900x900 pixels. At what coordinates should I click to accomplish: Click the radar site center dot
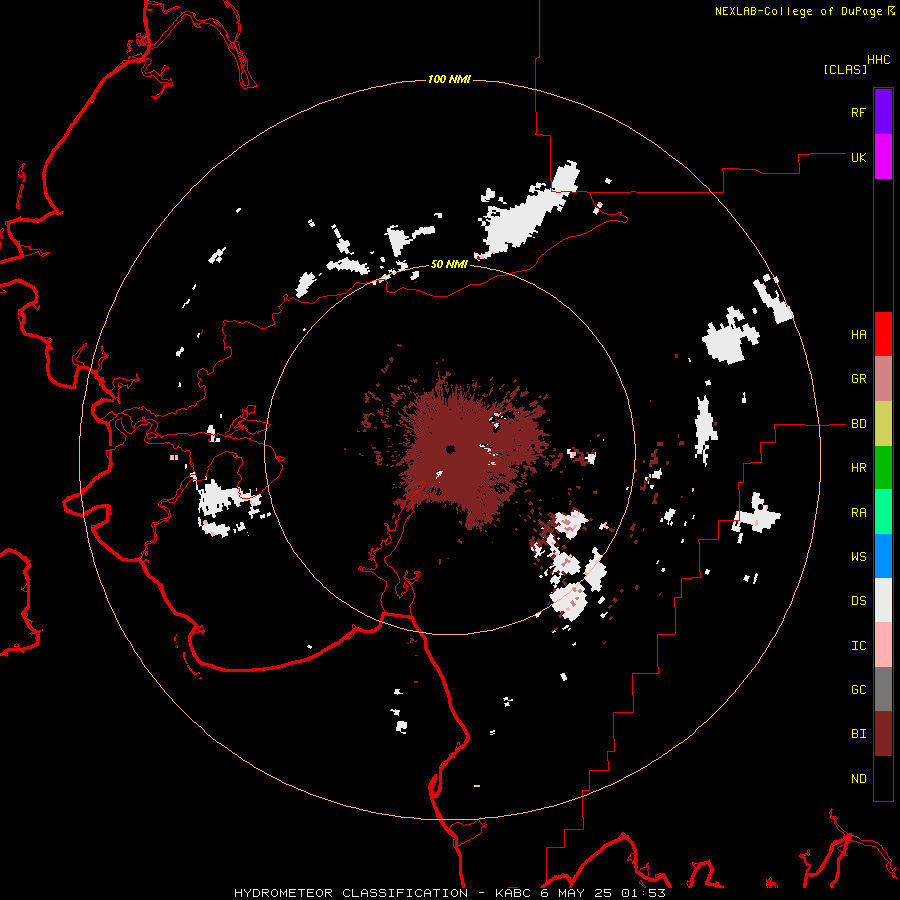coord(450,449)
